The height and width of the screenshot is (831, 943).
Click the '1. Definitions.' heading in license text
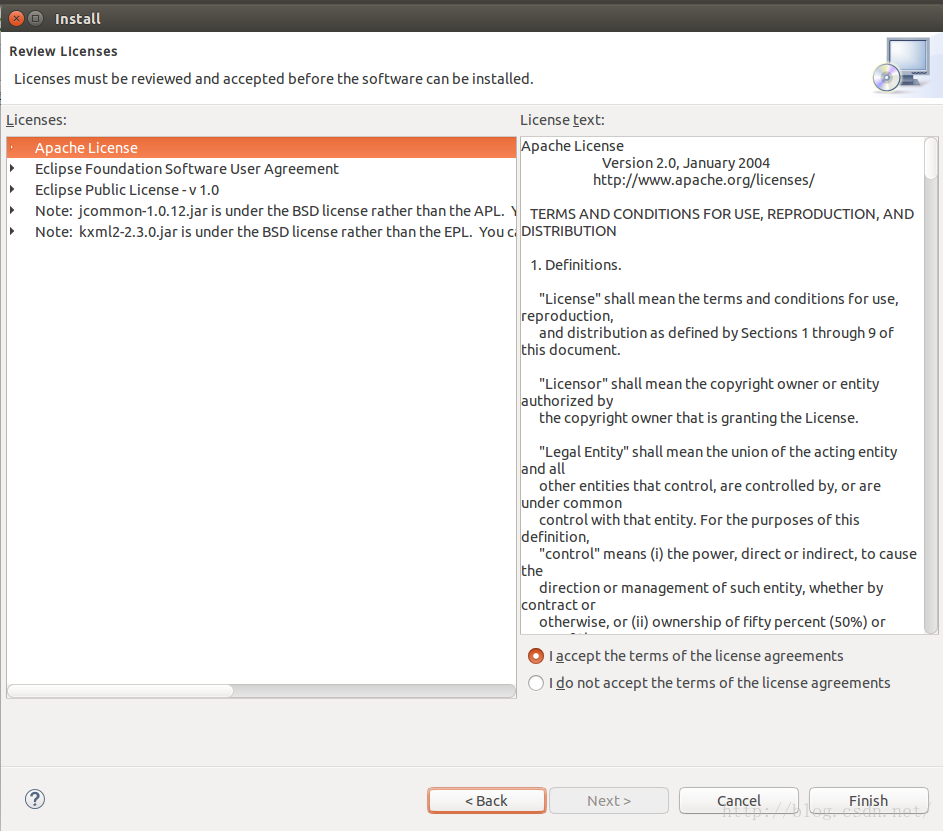(576, 265)
